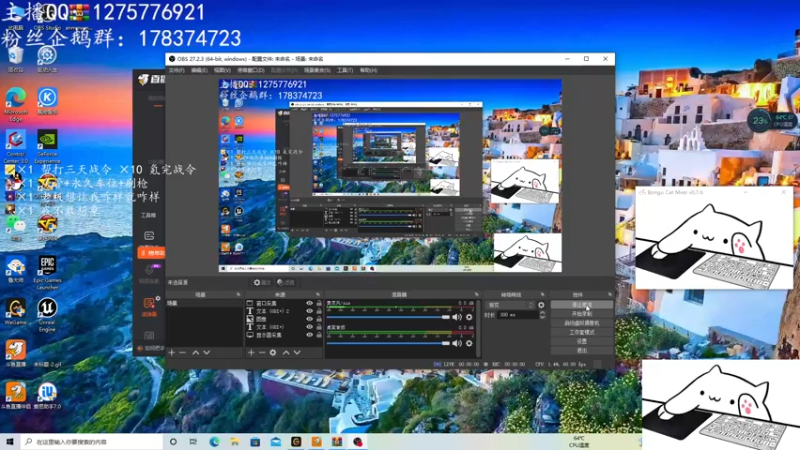
Task: Mute the 麦克风/Aux speaker icon
Action: 457,317
